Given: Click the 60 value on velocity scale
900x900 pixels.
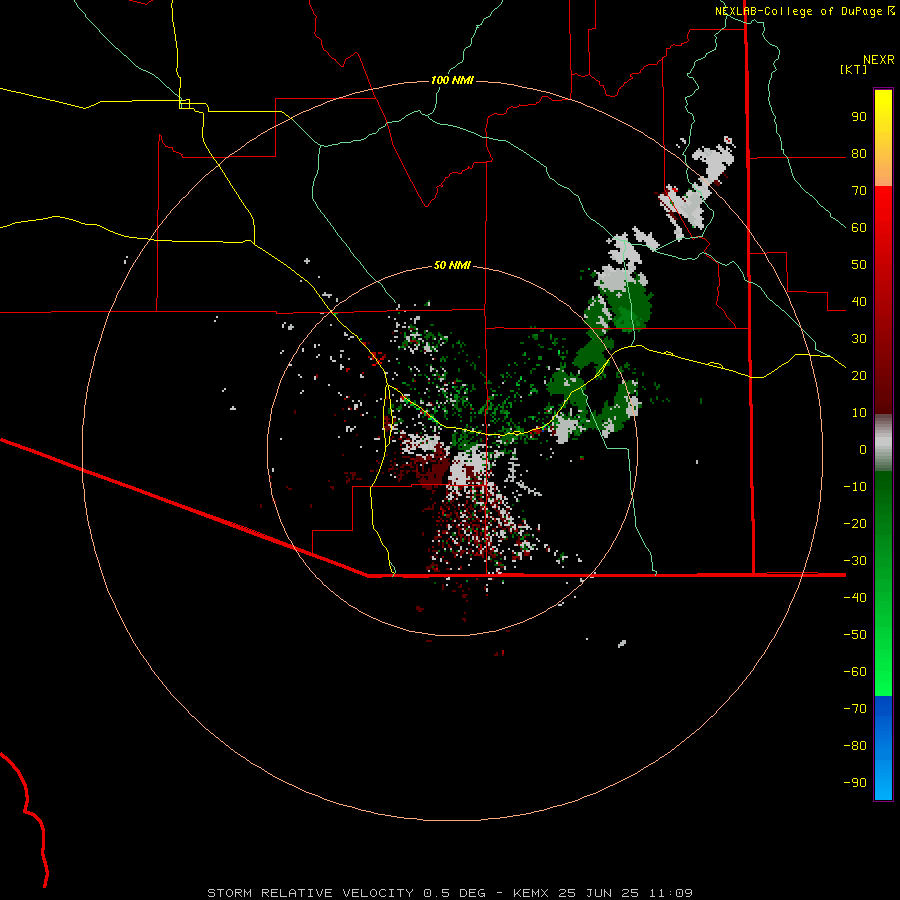Looking at the screenshot, I should pyautogui.click(x=859, y=227).
